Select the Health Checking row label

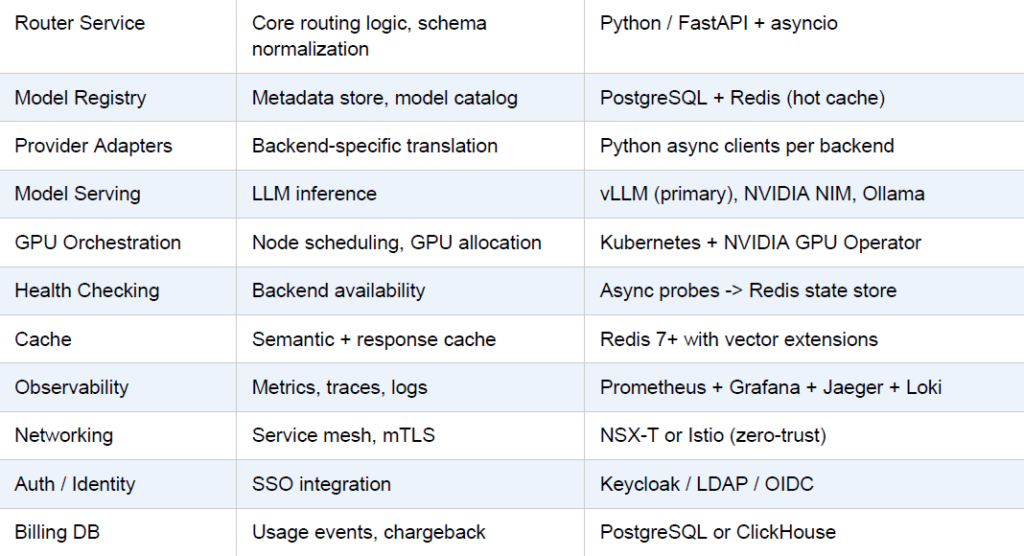click(87, 291)
